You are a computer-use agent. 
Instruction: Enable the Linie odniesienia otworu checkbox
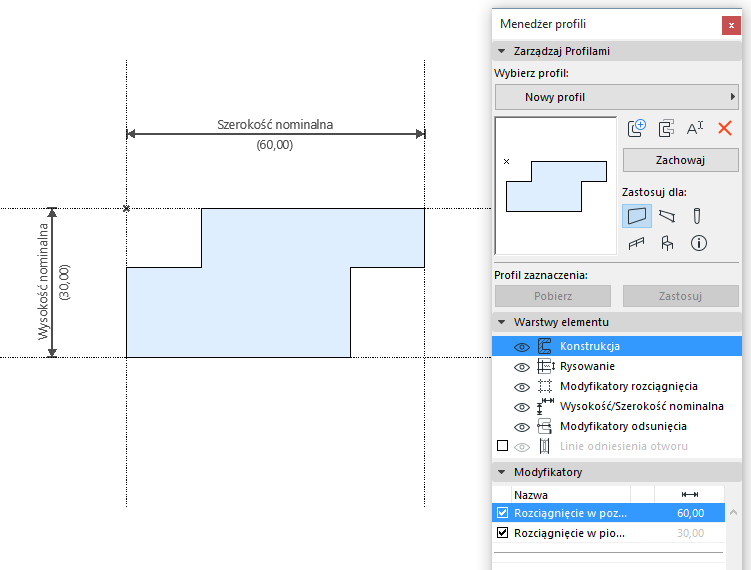pyautogui.click(x=502, y=446)
